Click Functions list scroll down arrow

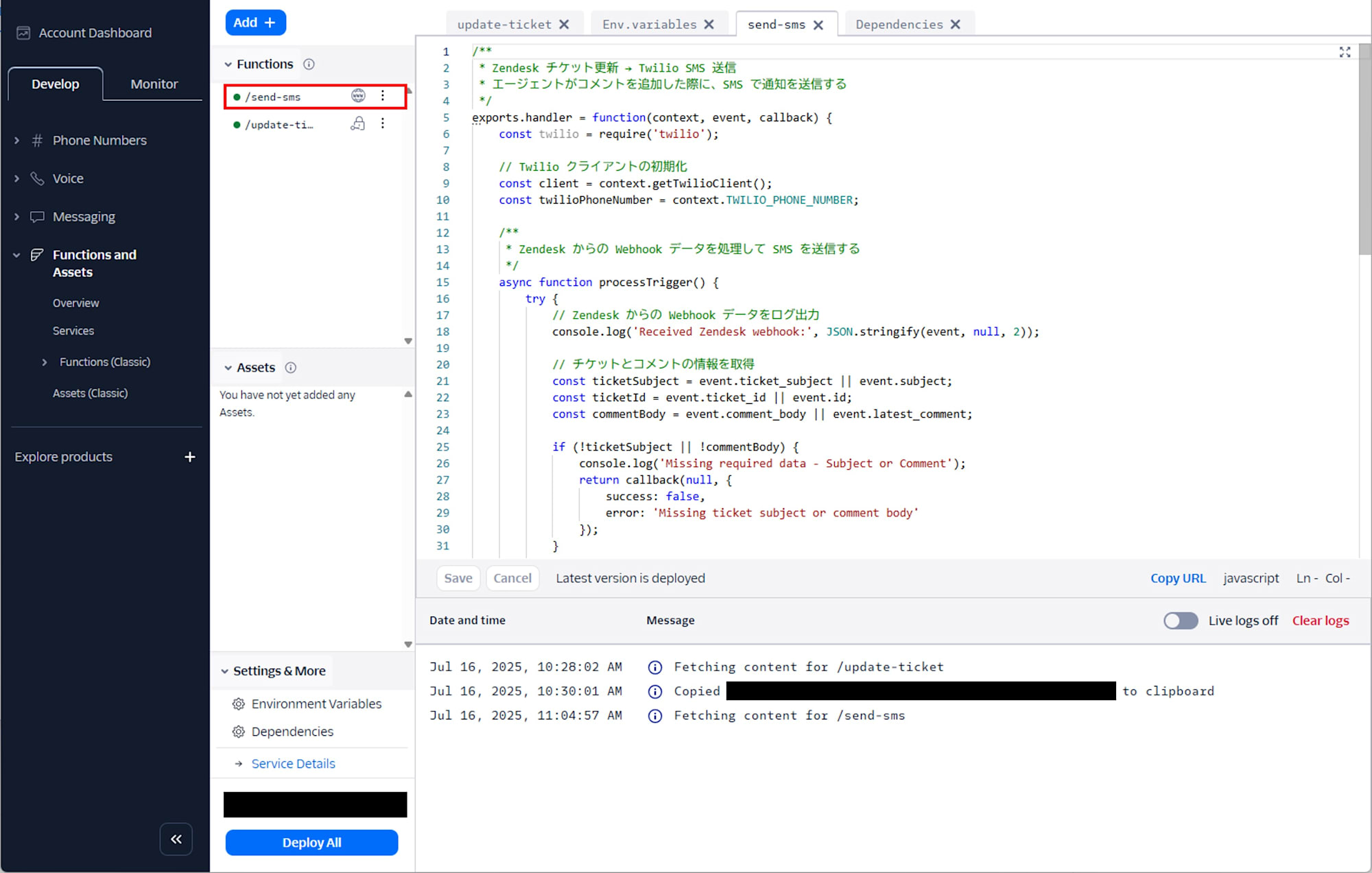point(408,341)
